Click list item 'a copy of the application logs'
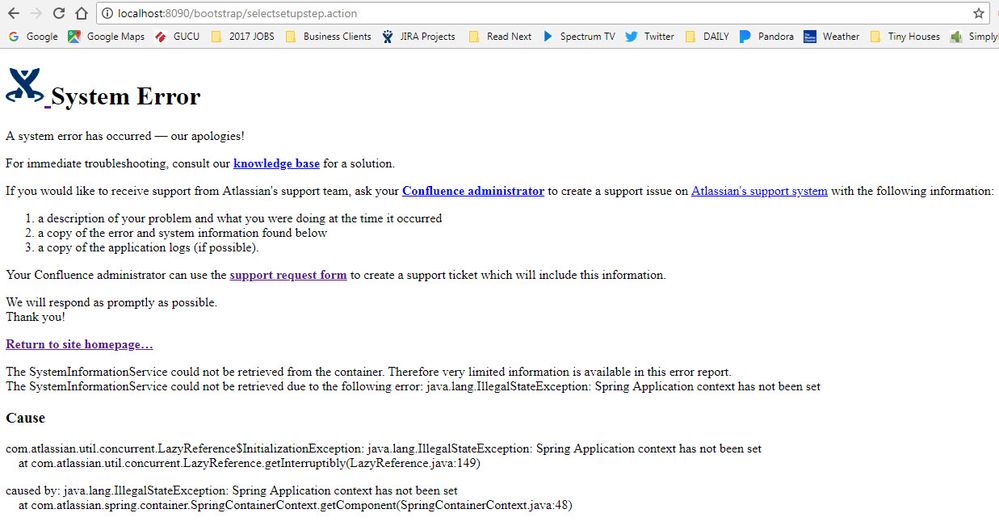 pos(148,248)
